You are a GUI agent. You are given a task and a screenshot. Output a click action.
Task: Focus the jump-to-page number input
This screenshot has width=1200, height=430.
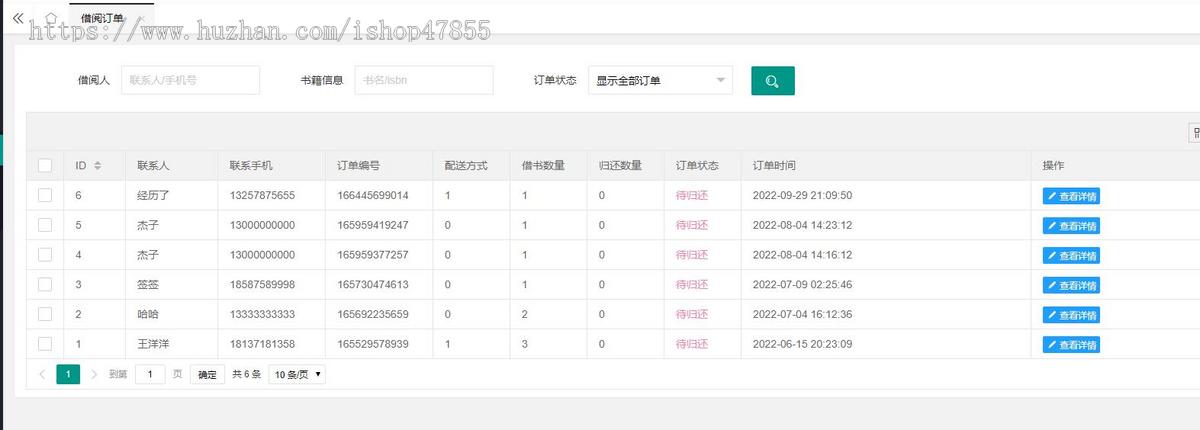tap(150, 375)
